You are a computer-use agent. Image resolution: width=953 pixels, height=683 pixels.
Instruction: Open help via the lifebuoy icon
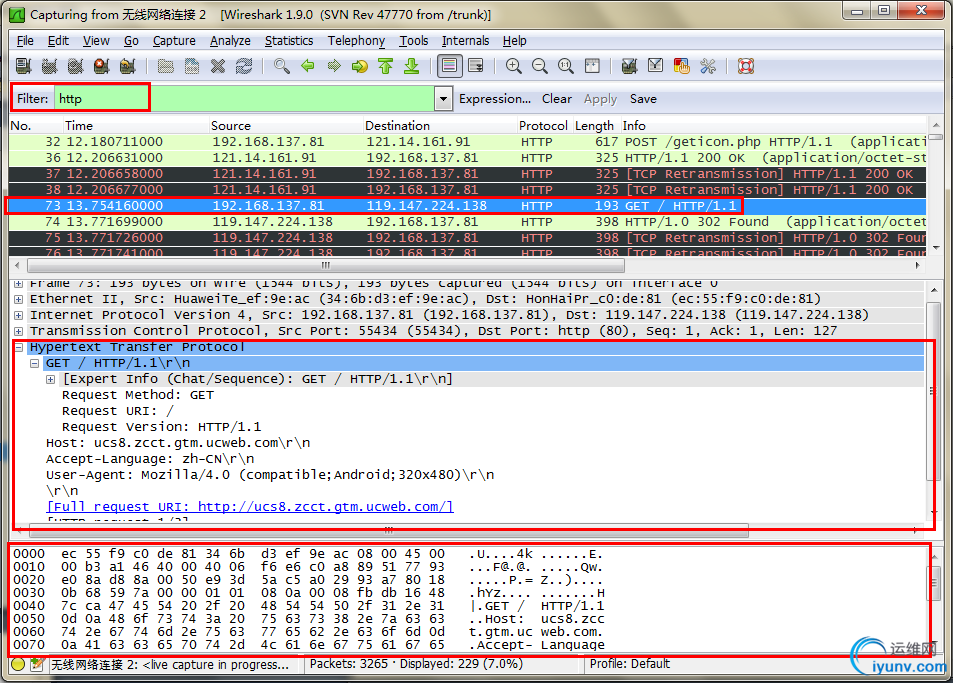pos(746,66)
